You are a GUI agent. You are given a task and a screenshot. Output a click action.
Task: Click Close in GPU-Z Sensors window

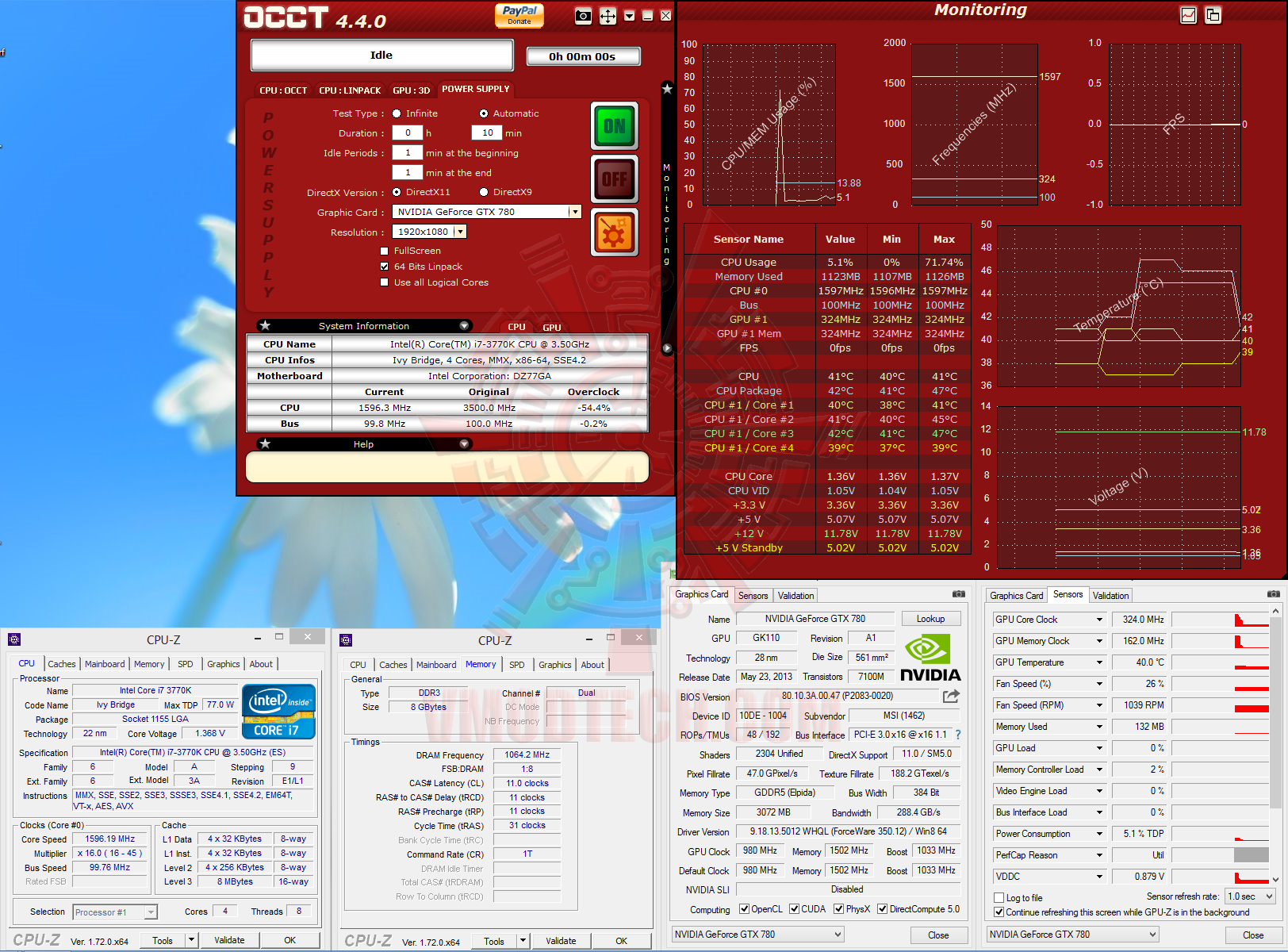(1253, 935)
